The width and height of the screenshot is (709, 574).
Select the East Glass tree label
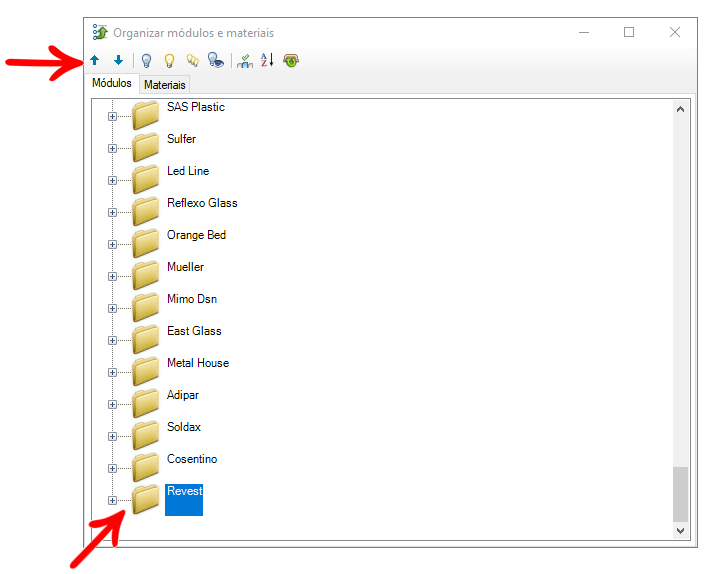(194, 331)
